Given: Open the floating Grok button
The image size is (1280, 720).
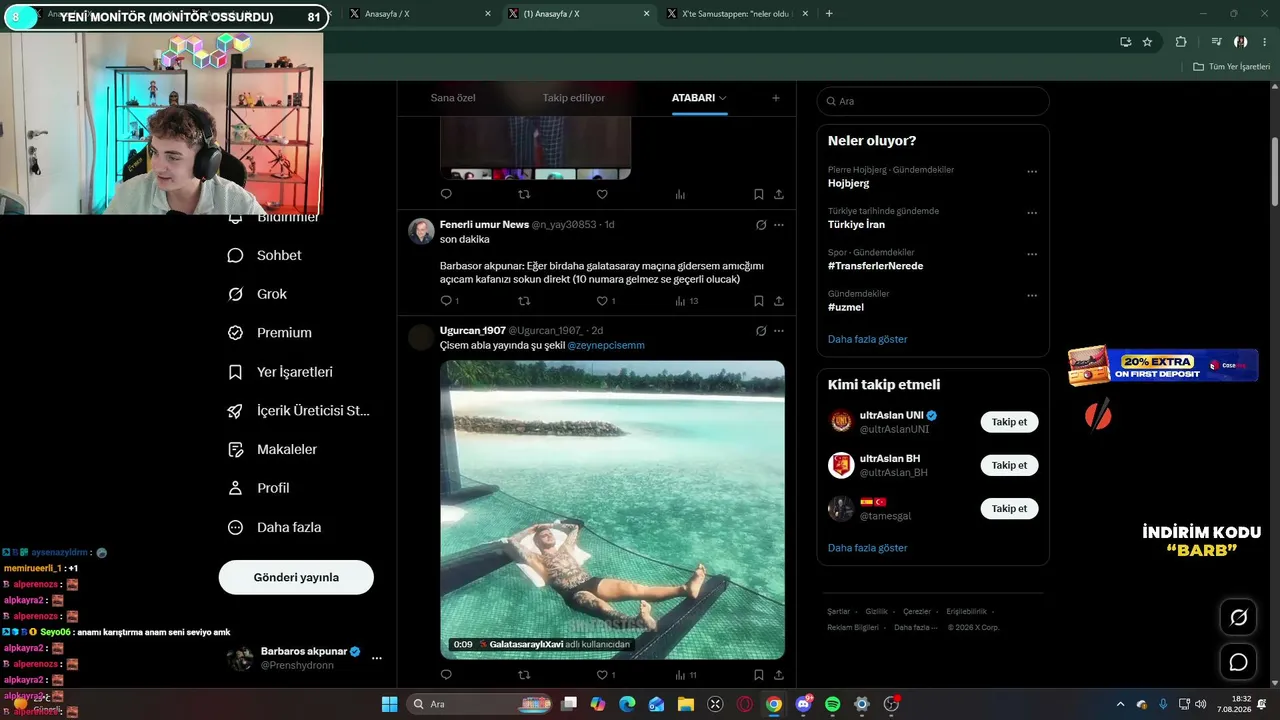Looking at the screenshot, I should (1238, 618).
